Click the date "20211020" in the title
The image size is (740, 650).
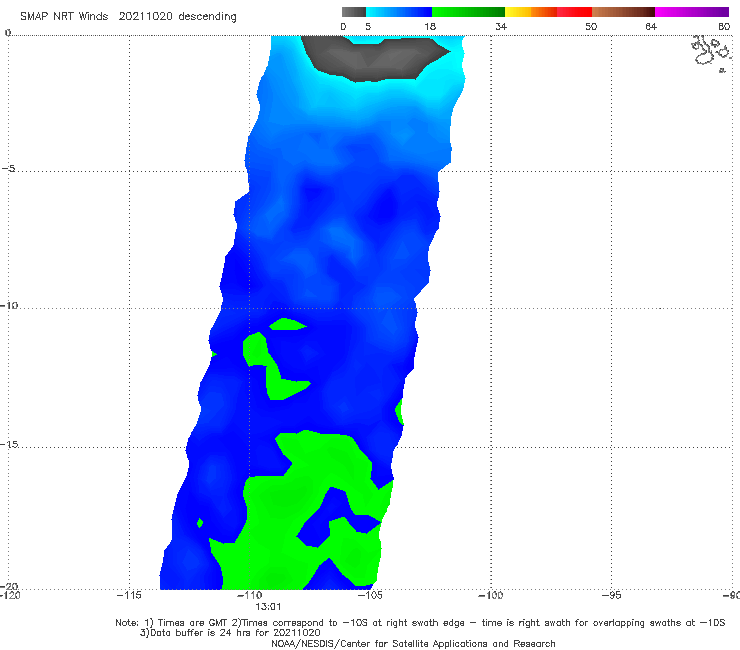point(145,17)
